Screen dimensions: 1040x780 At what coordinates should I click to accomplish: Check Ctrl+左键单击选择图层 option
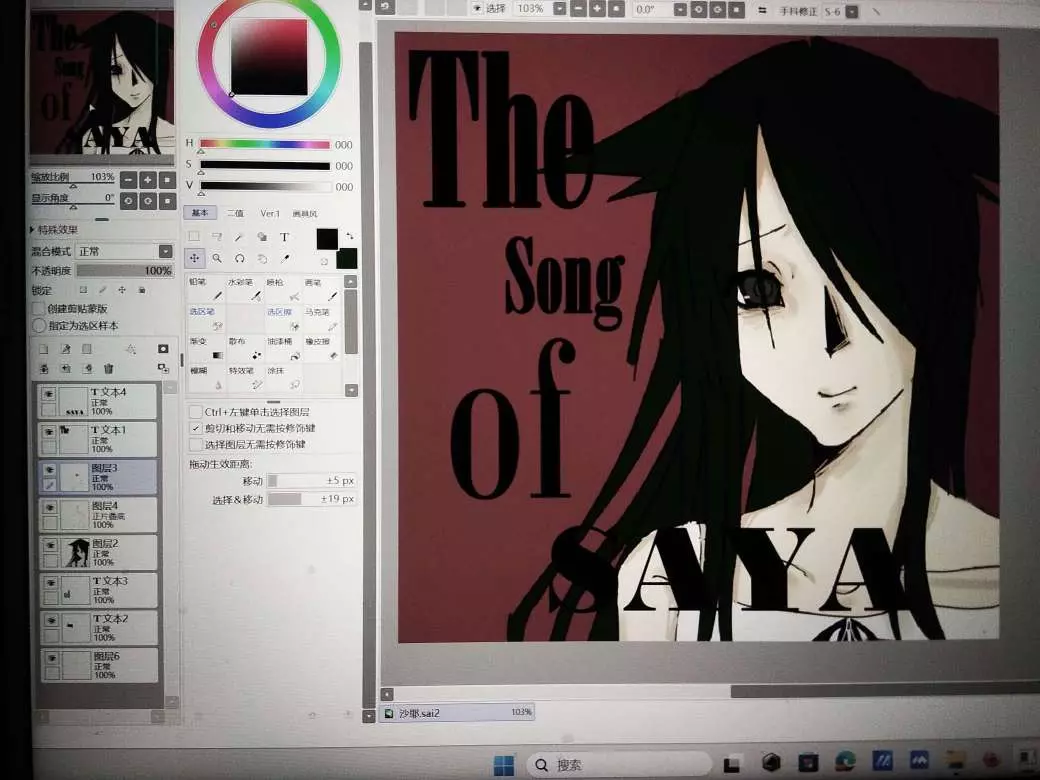(x=195, y=412)
